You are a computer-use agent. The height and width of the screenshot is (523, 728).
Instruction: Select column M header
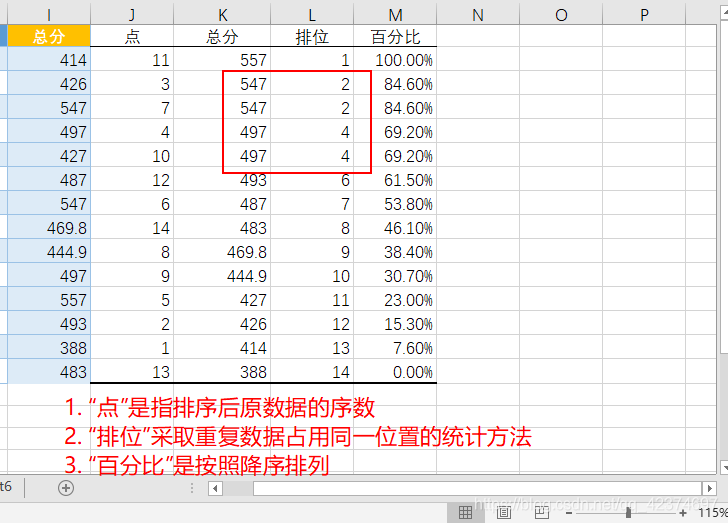[395, 15]
